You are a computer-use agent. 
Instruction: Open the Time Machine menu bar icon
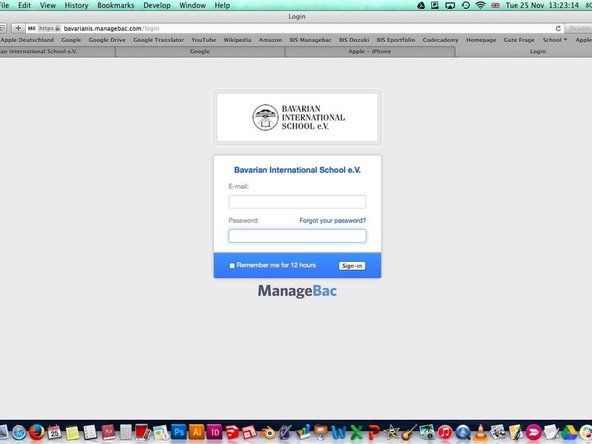point(466,5)
